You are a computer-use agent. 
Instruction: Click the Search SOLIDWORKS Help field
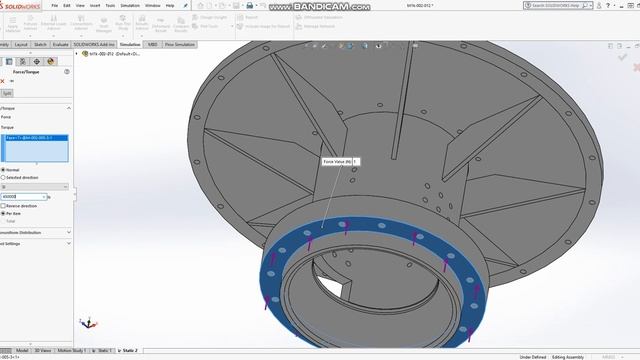pyautogui.click(x=557, y=6)
